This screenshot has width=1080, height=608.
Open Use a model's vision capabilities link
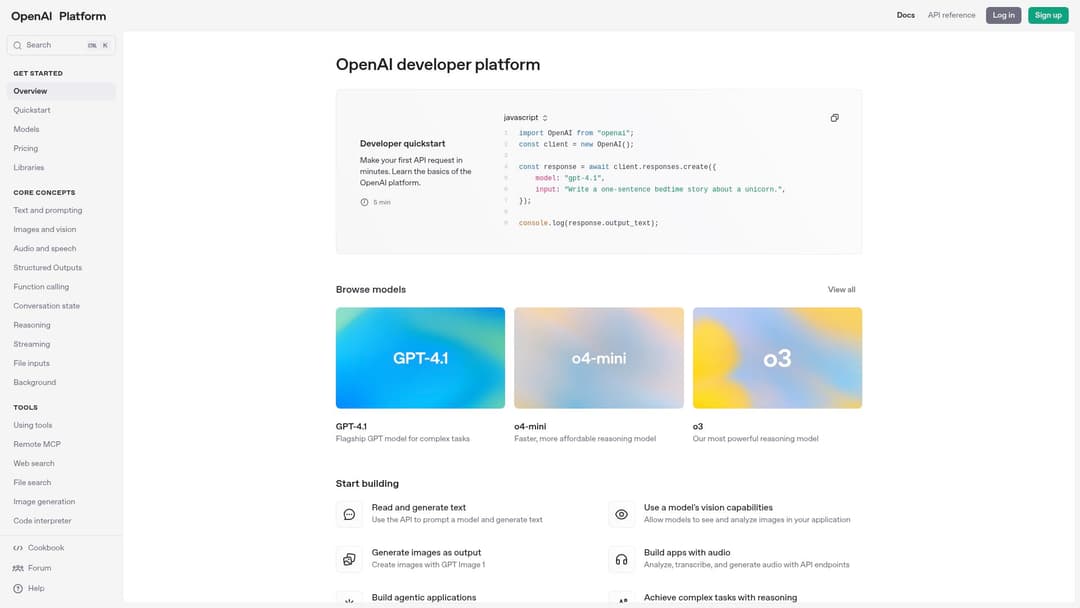[x=708, y=507]
